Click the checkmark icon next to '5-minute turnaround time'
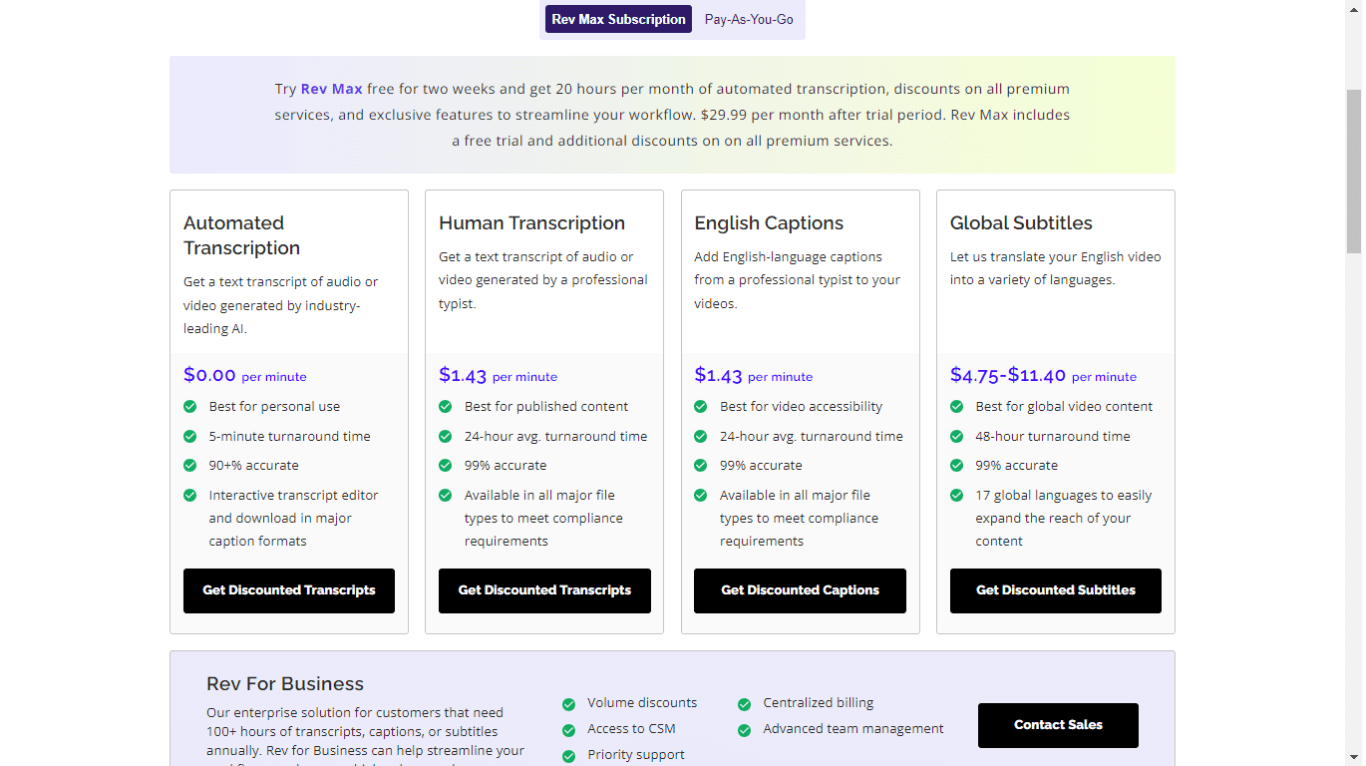The width and height of the screenshot is (1366, 766). [190, 437]
